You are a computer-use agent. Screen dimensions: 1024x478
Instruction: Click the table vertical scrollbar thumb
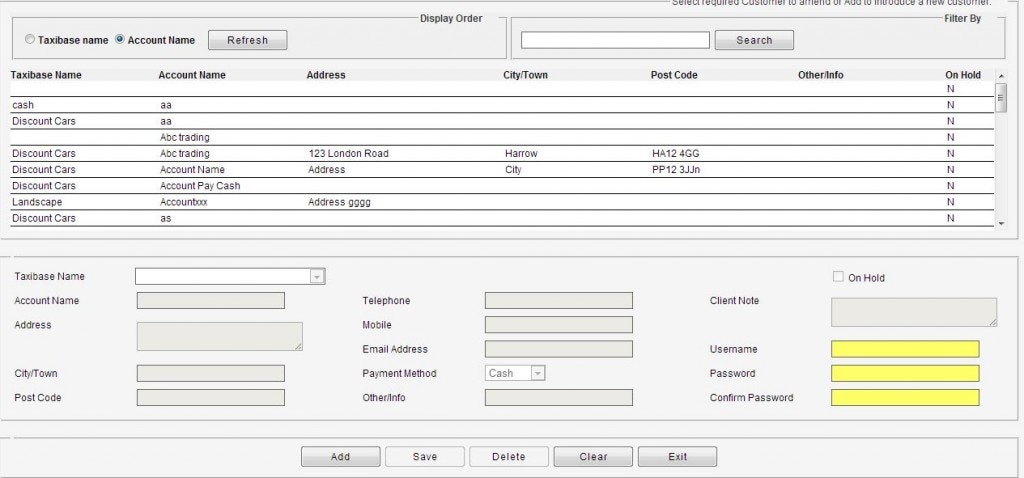[x=1000, y=97]
